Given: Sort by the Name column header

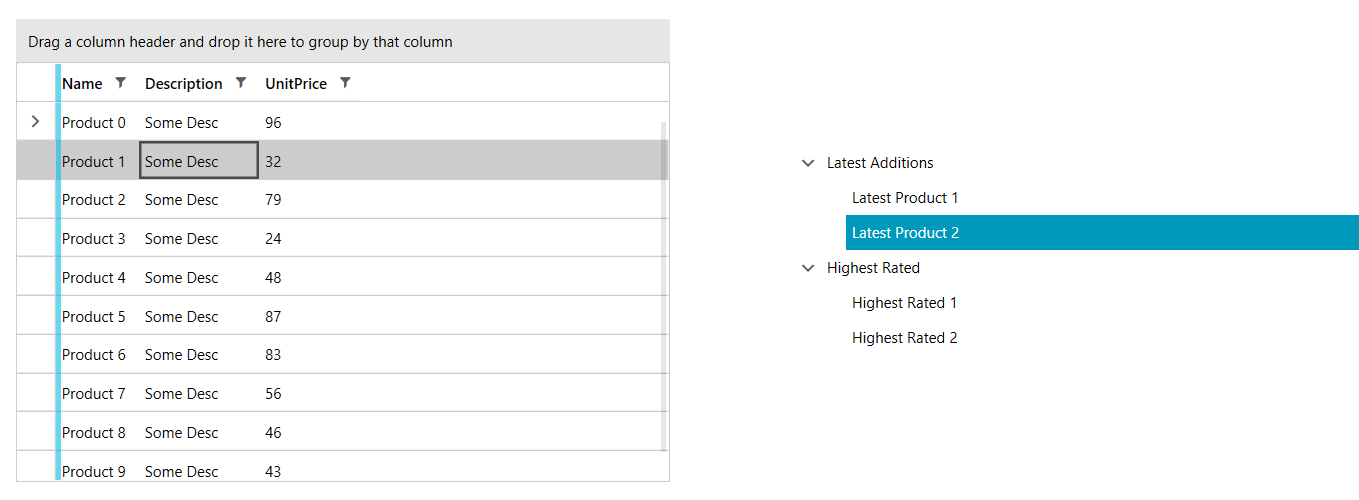Looking at the screenshot, I should (x=82, y=84).
